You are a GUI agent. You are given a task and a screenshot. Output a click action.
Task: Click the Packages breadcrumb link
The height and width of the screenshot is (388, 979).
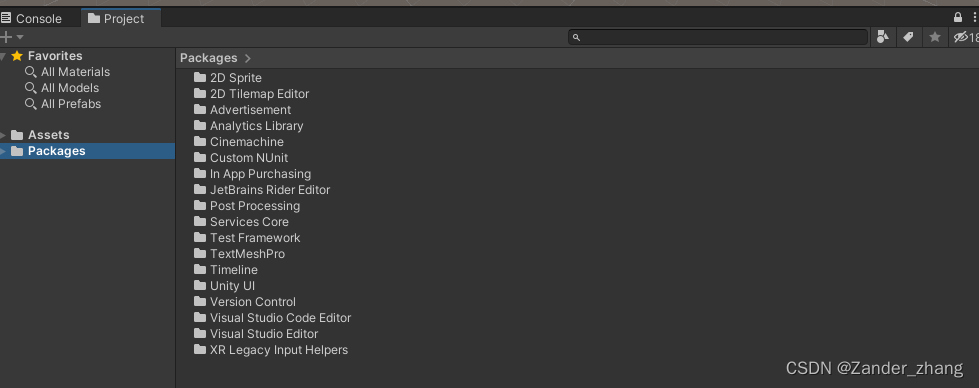coord(209,57)
